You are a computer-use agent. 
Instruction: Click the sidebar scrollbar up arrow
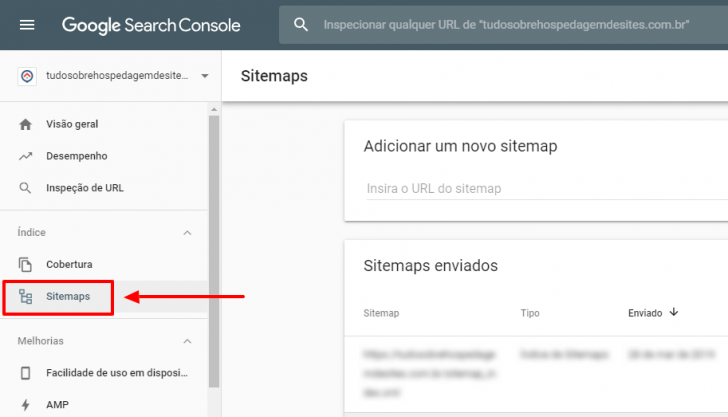[x=214, y=110]
